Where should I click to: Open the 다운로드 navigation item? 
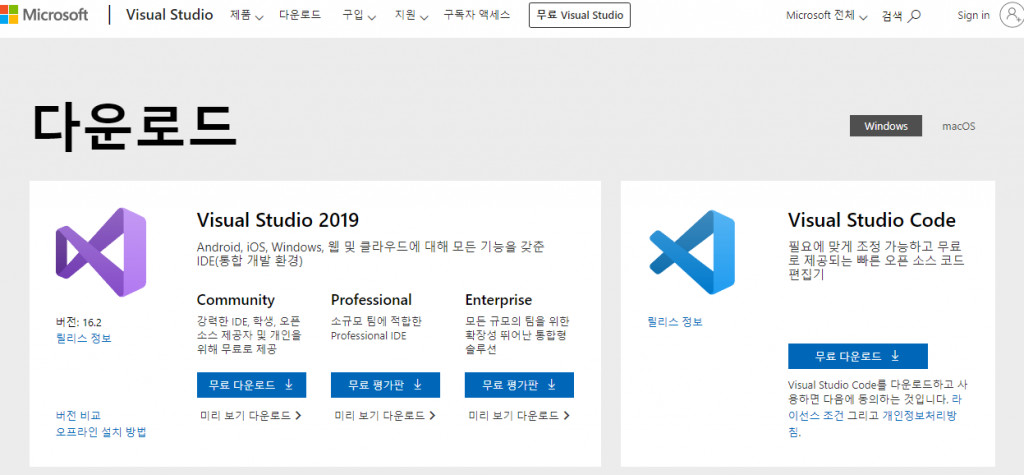click(x=302, y=16)
